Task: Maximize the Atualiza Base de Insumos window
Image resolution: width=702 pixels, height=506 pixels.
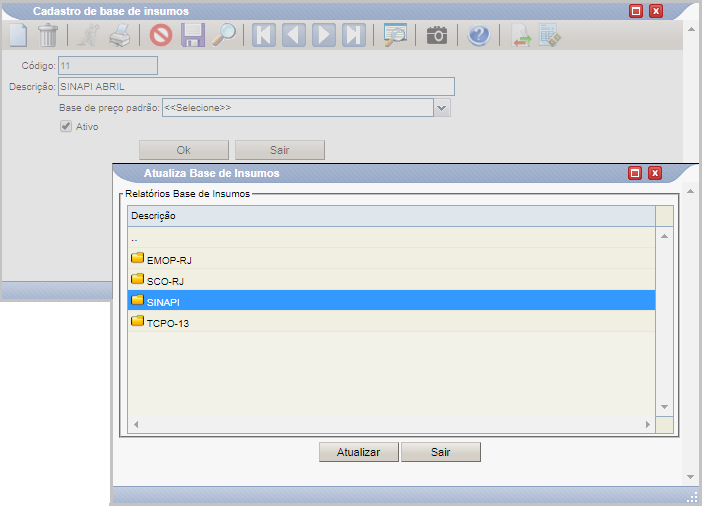Action: [x=635, y=173]
